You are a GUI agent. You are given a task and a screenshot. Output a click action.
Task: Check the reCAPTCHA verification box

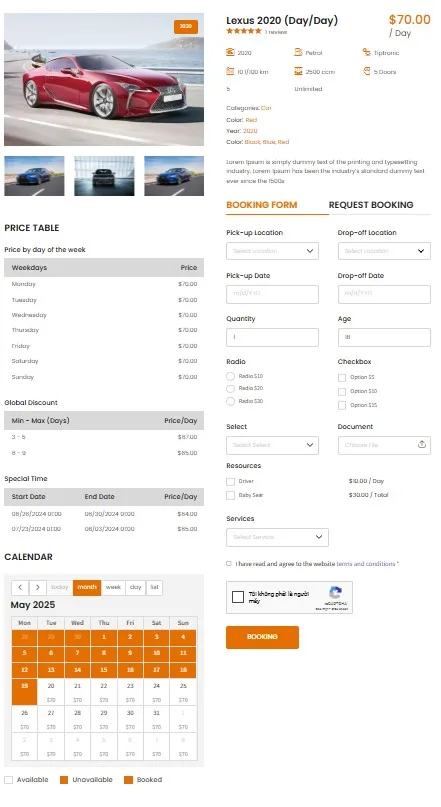238,597
